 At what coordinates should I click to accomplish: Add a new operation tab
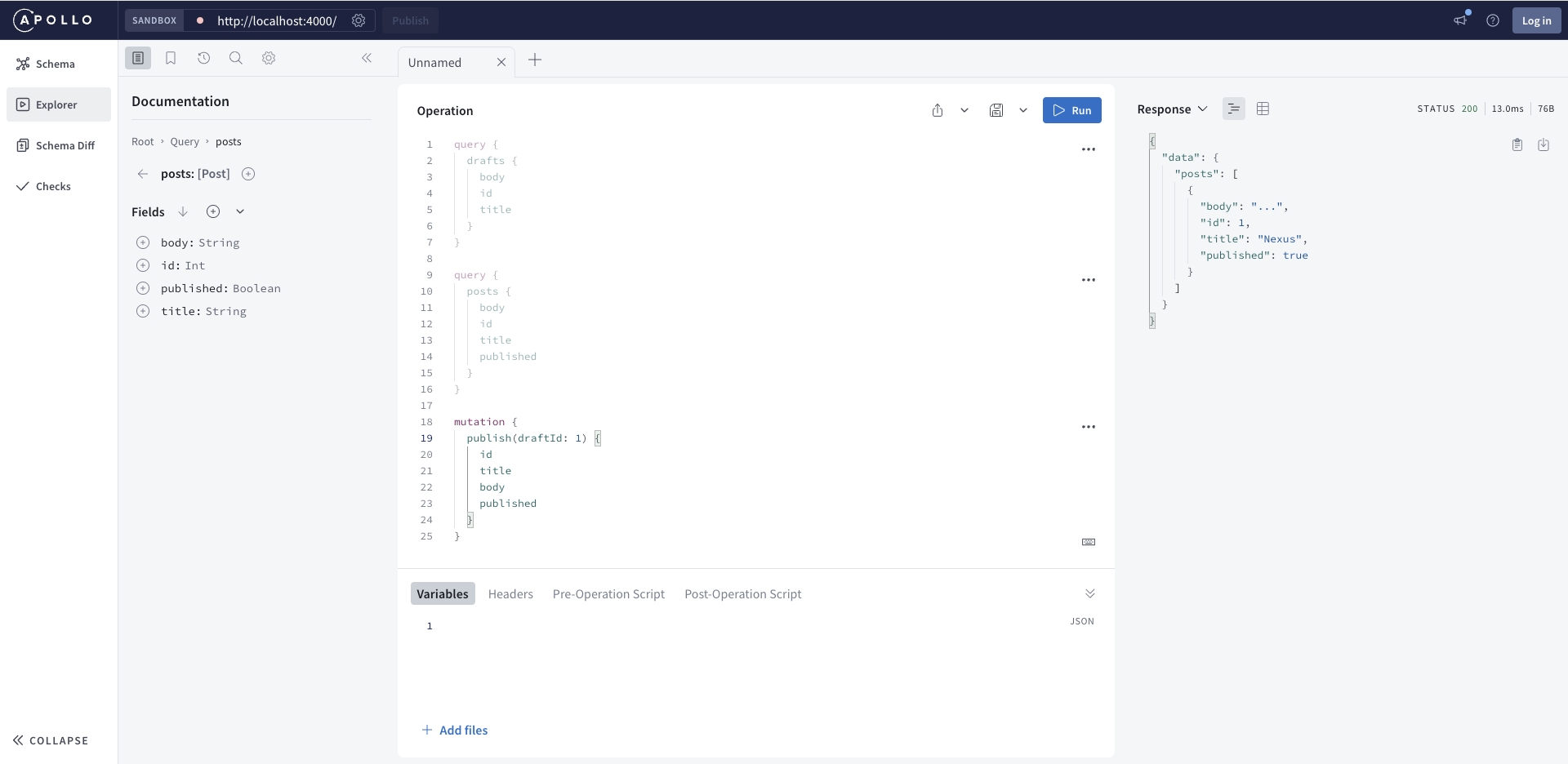click(535, 60)
